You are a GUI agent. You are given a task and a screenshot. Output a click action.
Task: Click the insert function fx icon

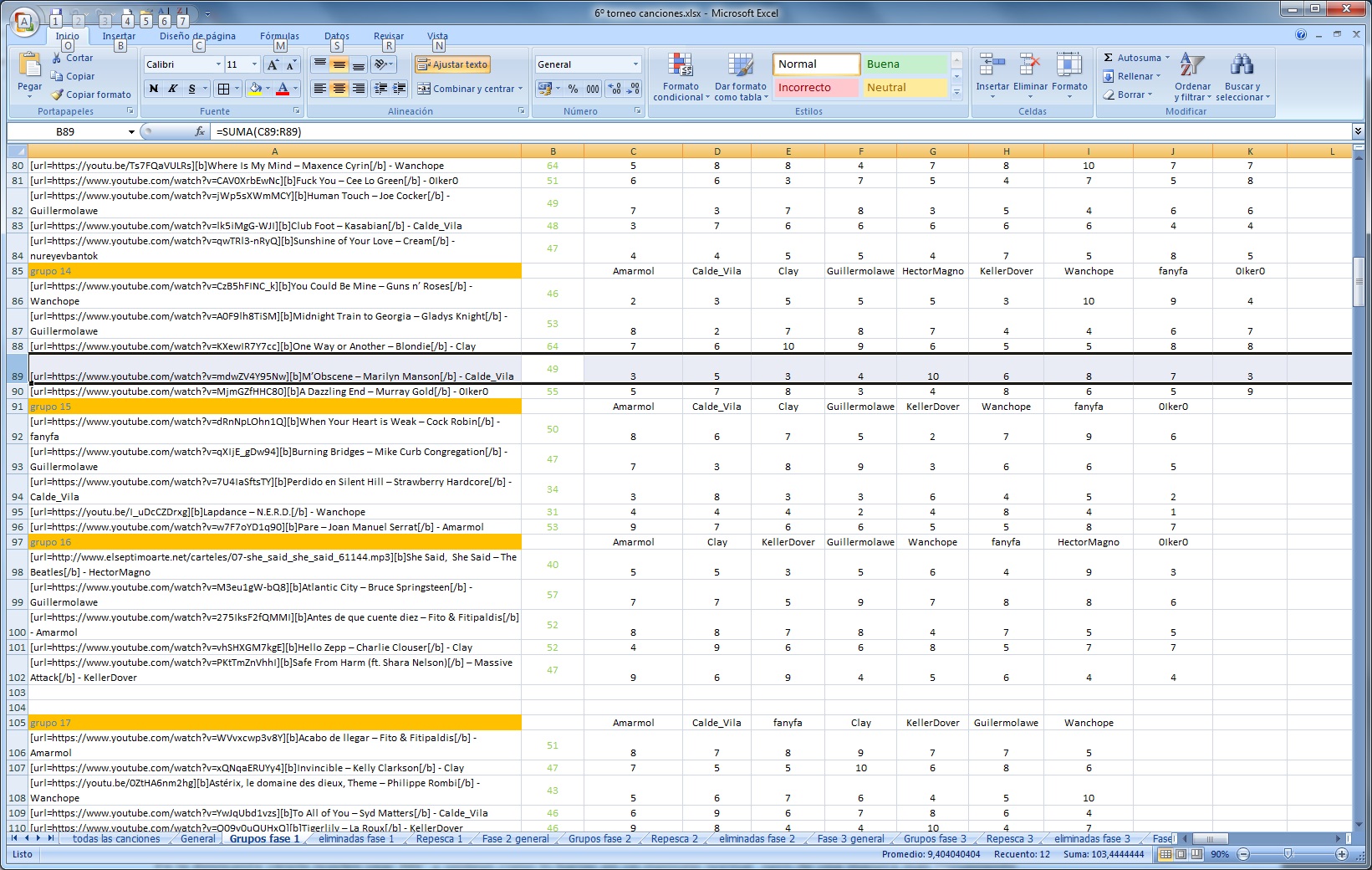point(200,131)
